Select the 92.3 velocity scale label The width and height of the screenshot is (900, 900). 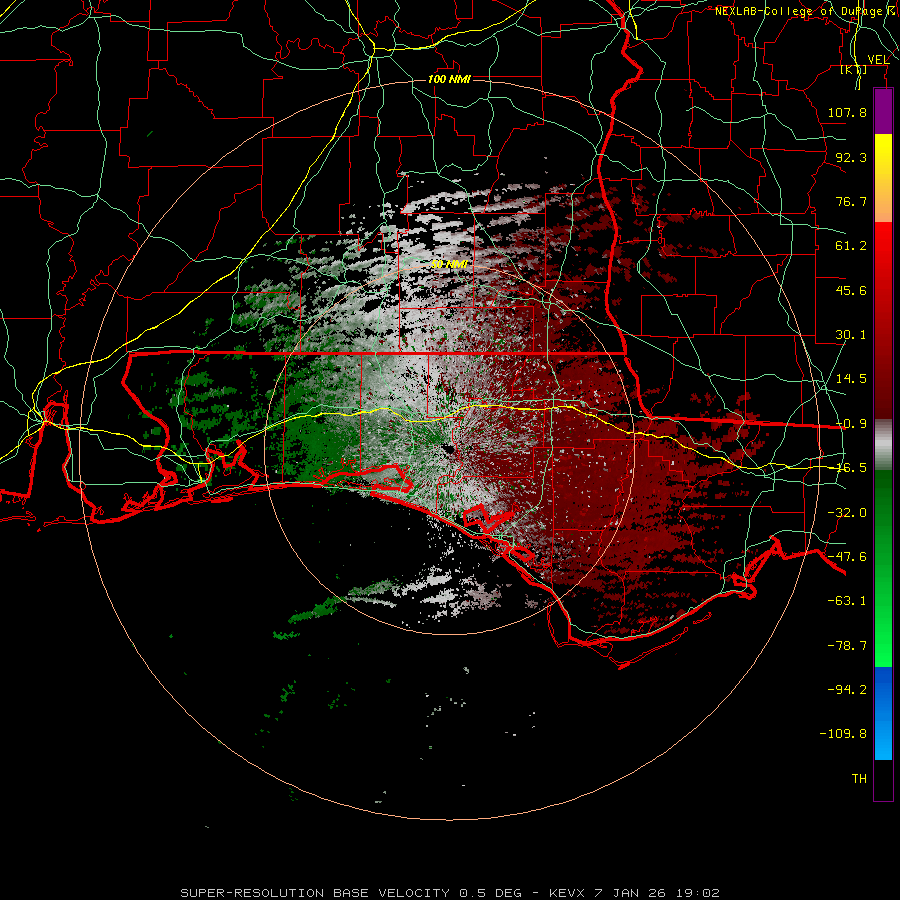851,157
